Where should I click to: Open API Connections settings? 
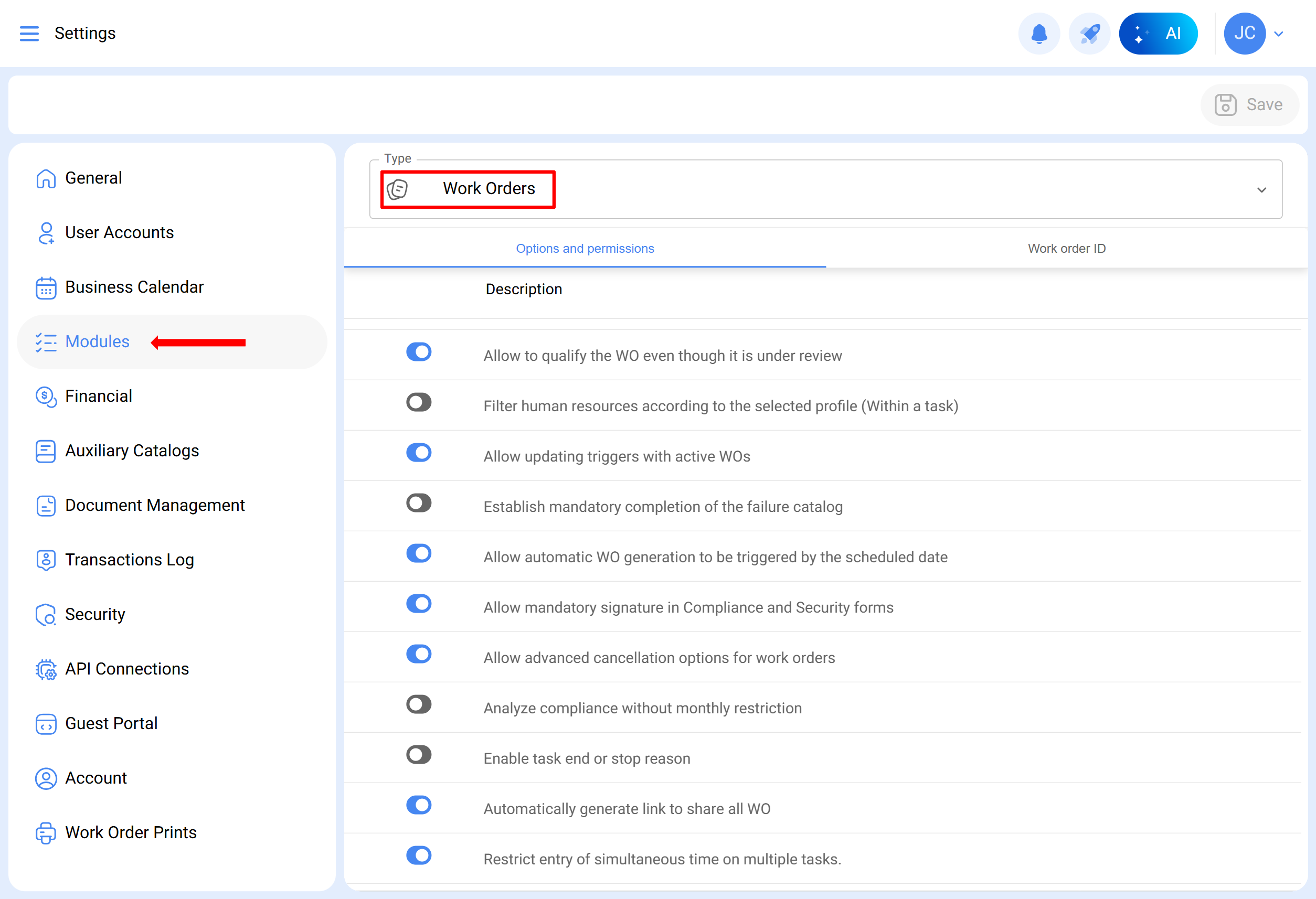pos(127,669)
